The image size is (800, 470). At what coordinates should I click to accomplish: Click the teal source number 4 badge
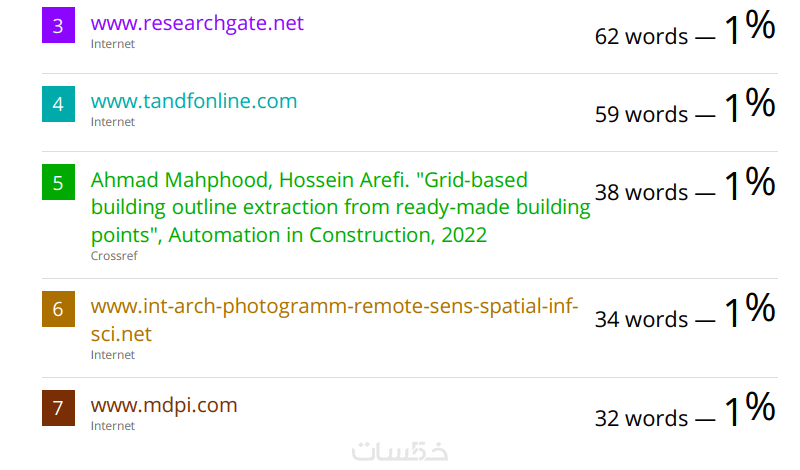(58, 104)
